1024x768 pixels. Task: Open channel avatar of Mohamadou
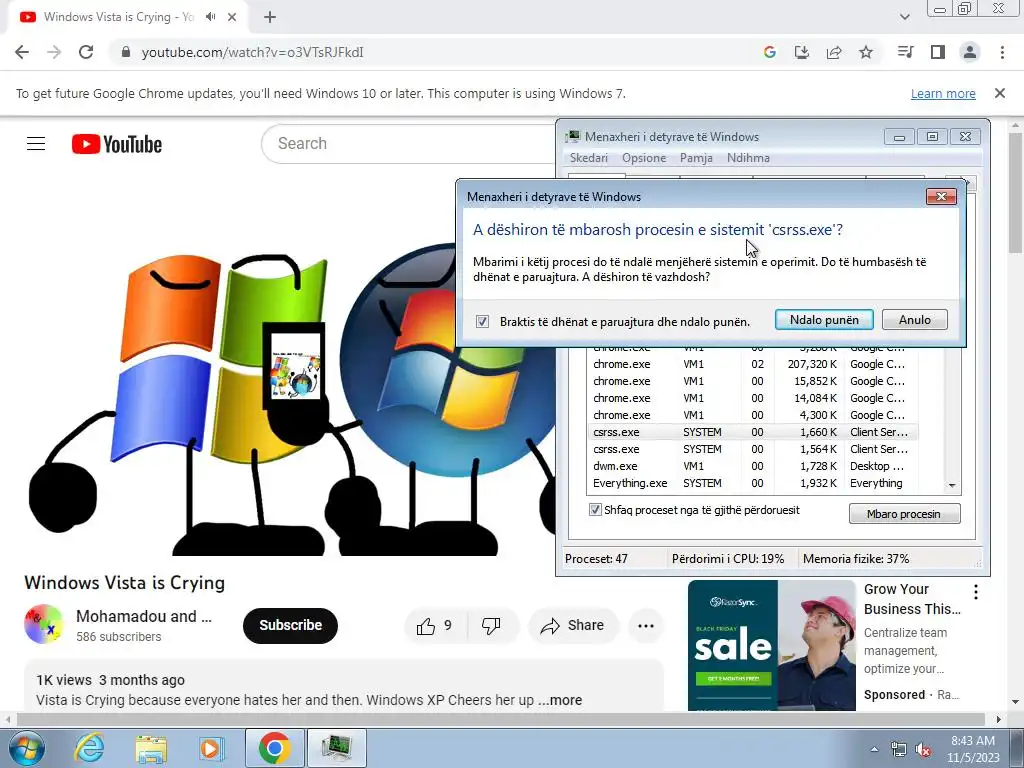pyautogui.click(x=44, y=624)
